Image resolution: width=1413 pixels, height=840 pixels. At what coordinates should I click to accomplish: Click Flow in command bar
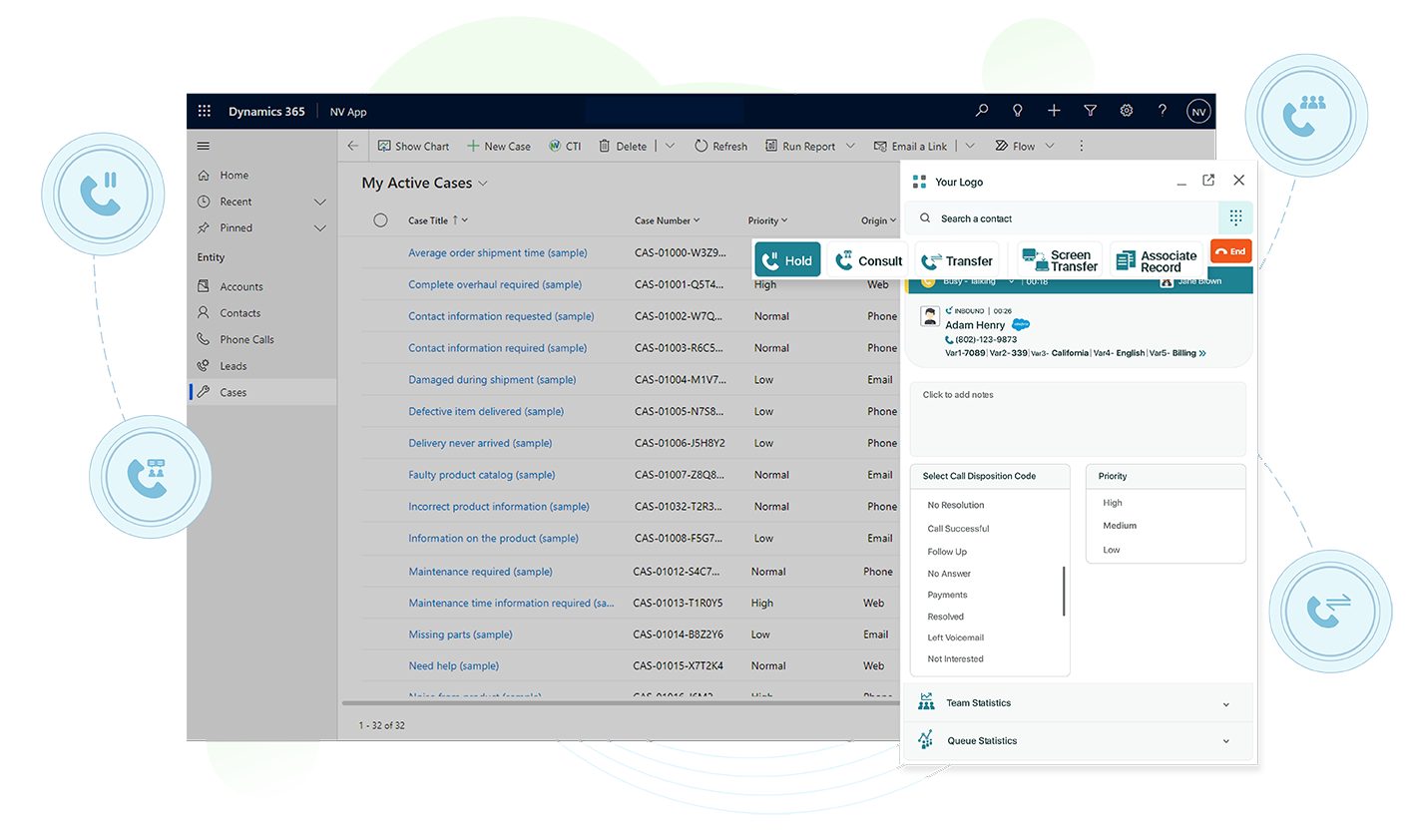tap(1015, 146)
